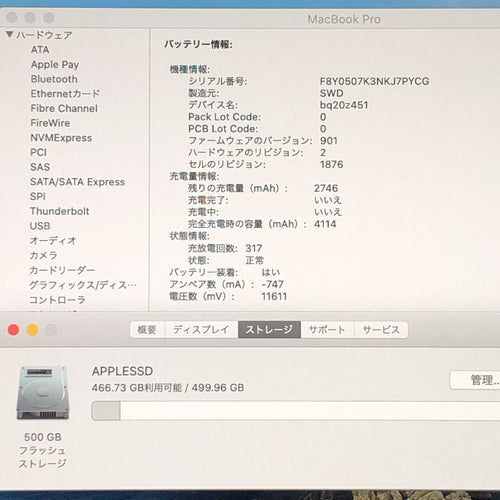This screenshot has height=500, width=500.
Task: Click the 500 GB label under drive icon
Action: [x=43, y=437]
